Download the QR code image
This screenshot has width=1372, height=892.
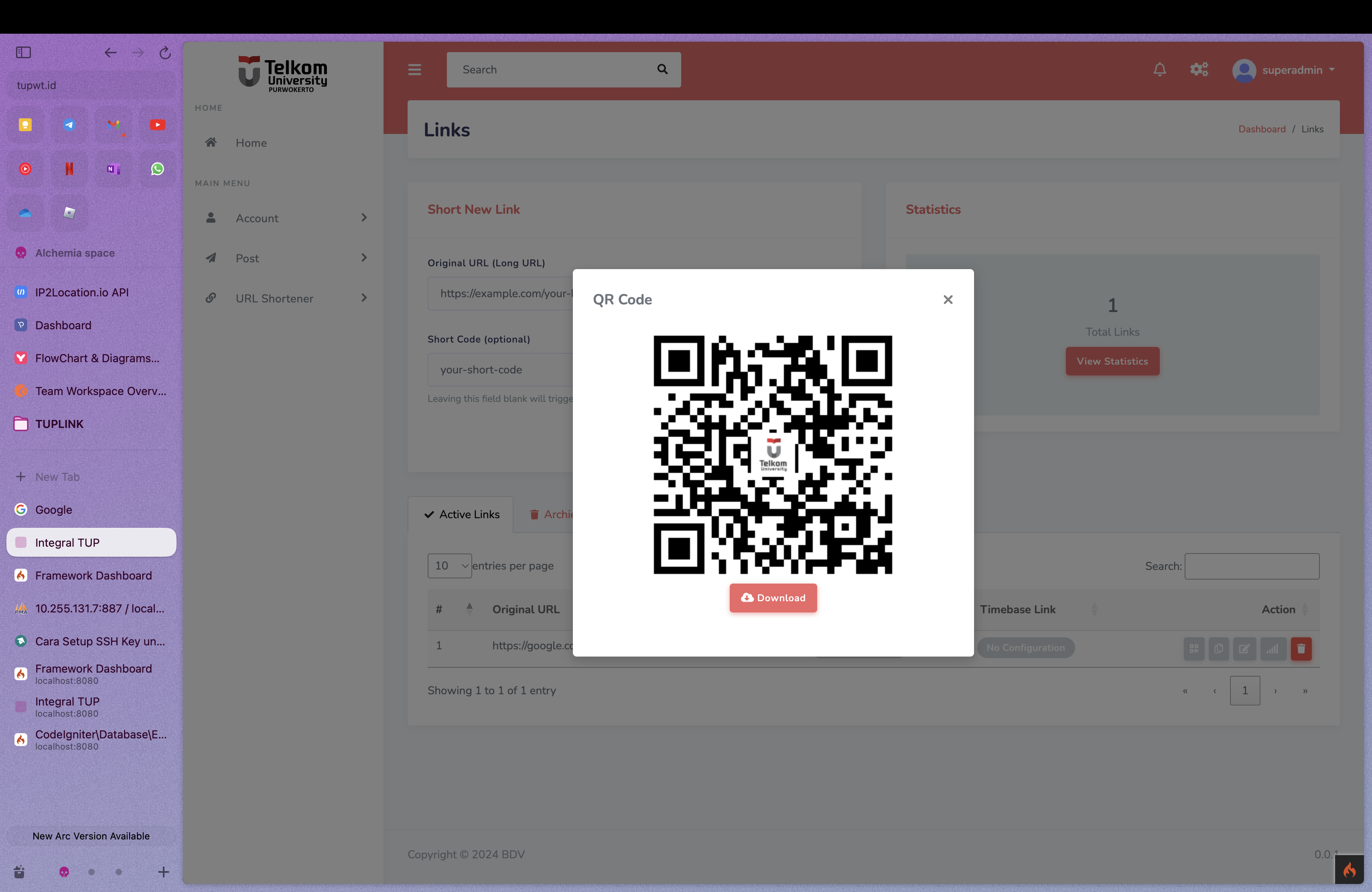coord(773,598)
